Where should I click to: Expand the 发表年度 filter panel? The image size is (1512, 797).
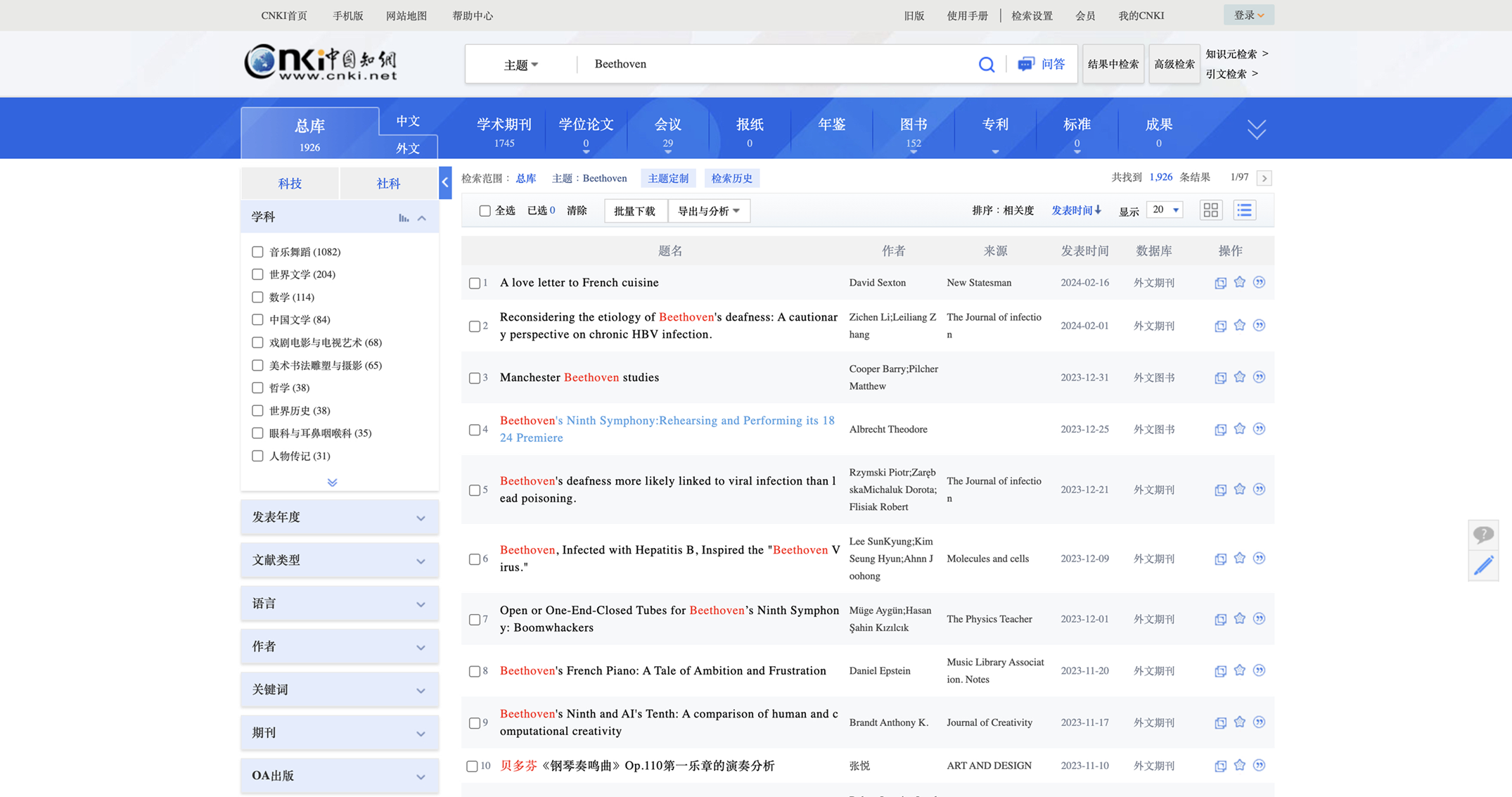coord(340,517)
